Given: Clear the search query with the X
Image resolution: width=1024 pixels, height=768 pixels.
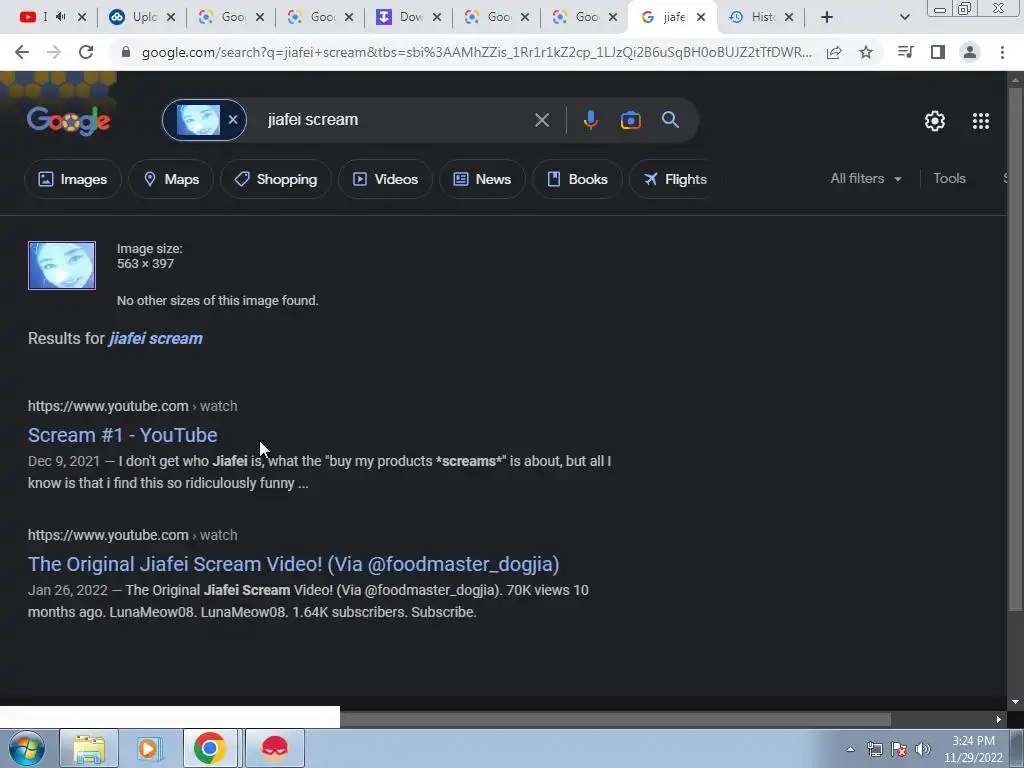Looking at the screenshot, I should (541, 120).
